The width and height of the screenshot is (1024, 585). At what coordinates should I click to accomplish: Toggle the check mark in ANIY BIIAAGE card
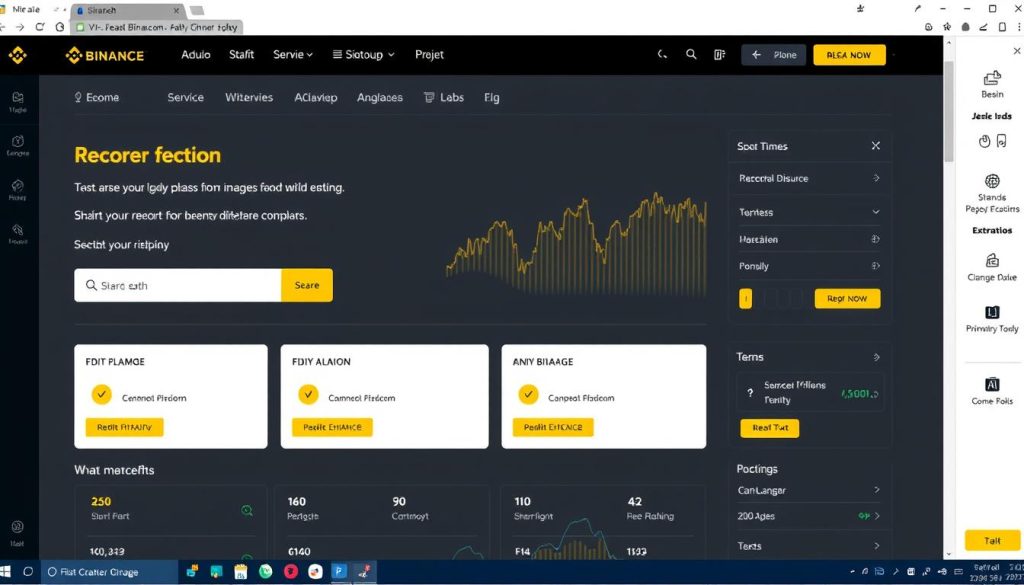pos(528,394)
